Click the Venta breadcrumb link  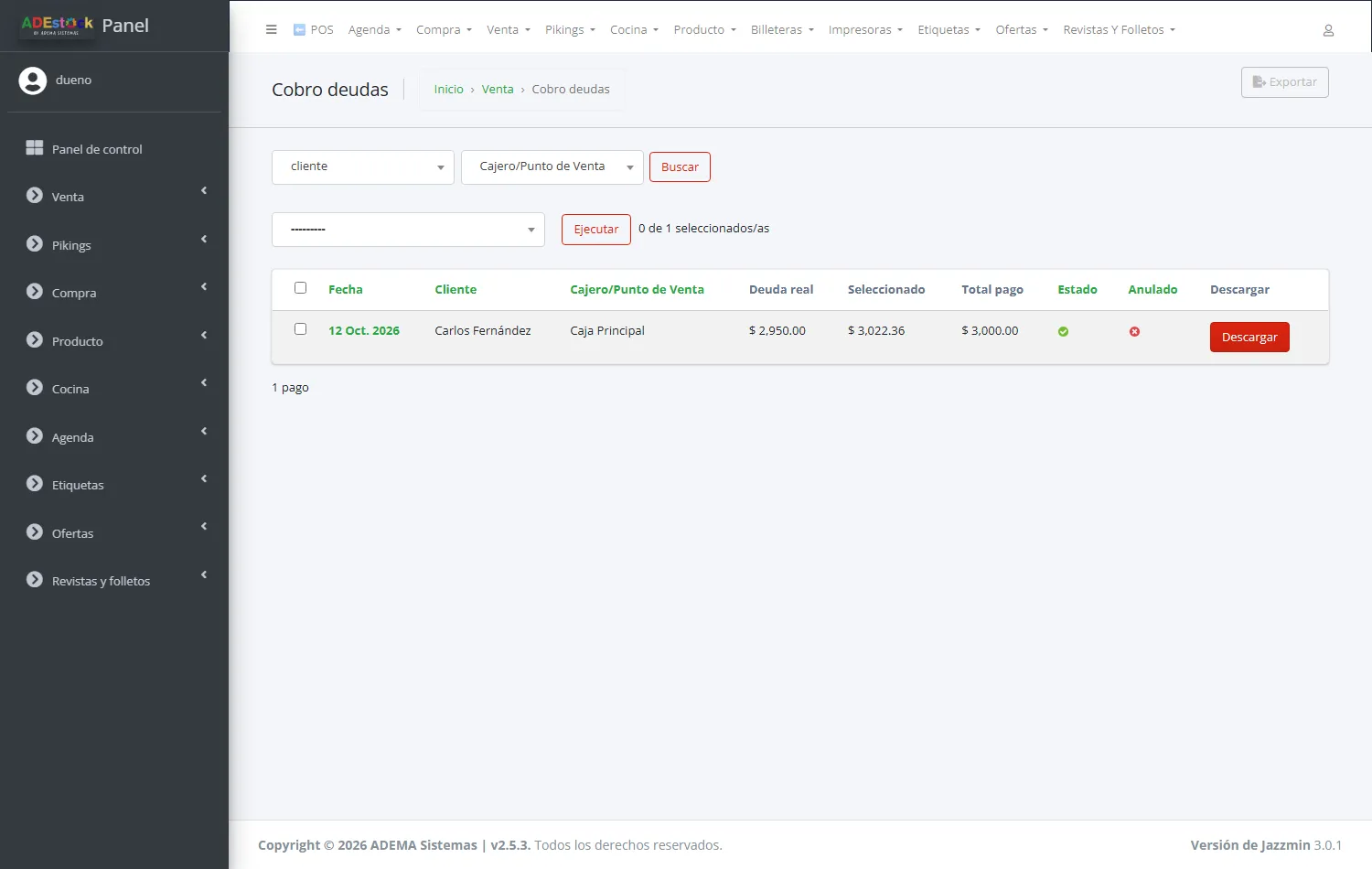[x=498, y=90]
